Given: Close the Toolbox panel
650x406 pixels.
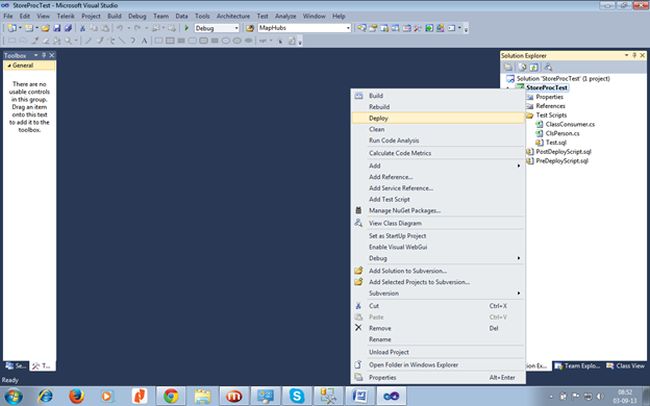Looking at the screenshot, I should [x=52, y=55].
